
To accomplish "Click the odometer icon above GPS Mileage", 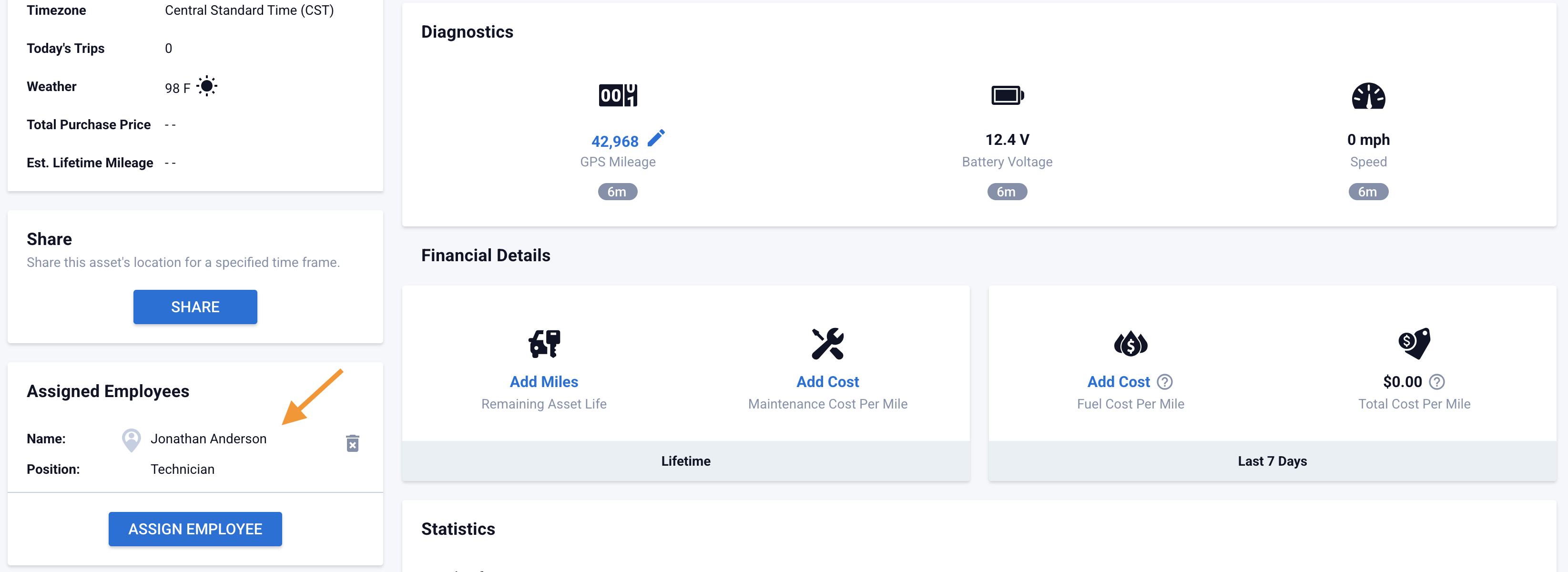I will (617, 95).
